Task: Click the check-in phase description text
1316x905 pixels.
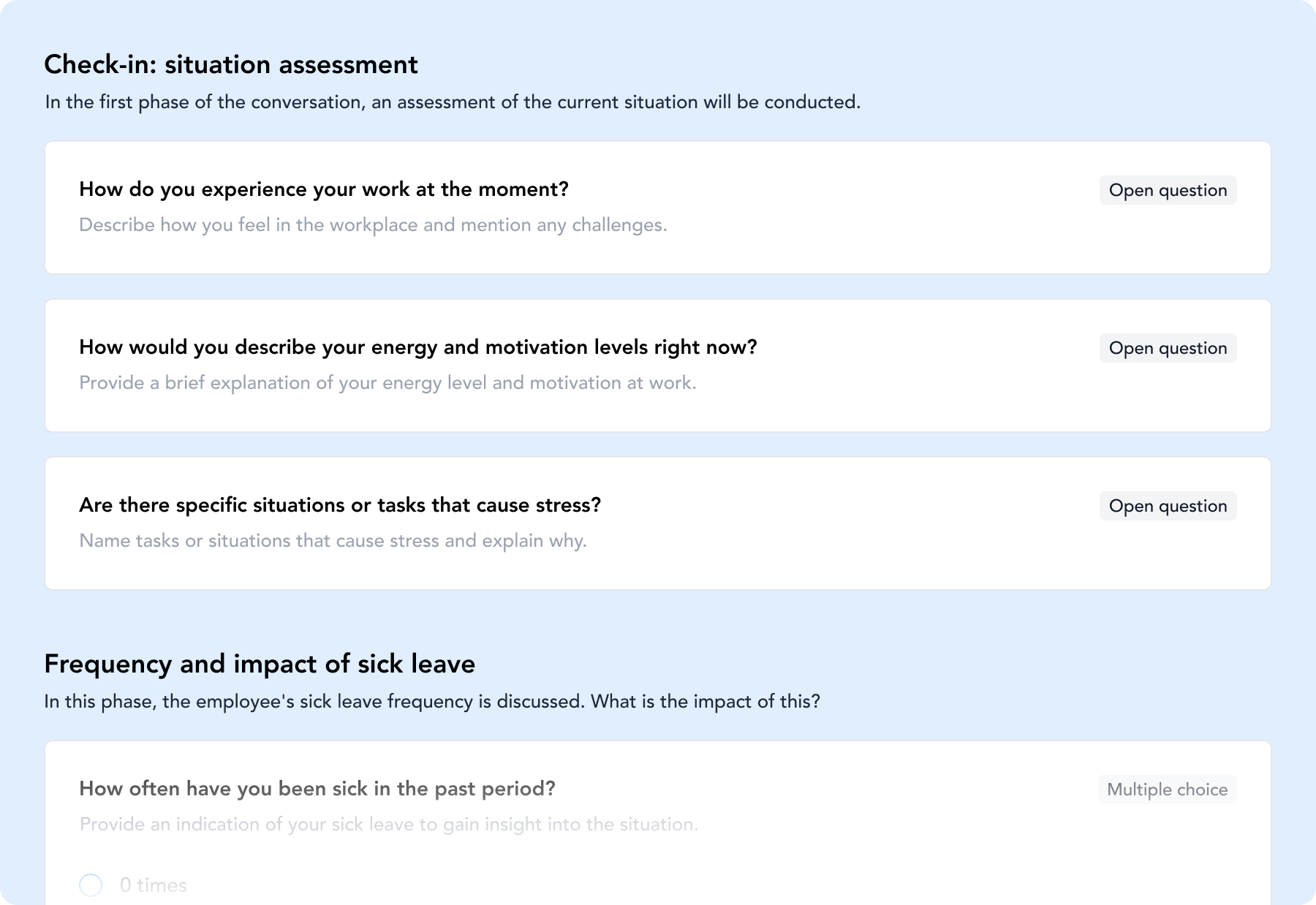Action: [x=453, y=102]
